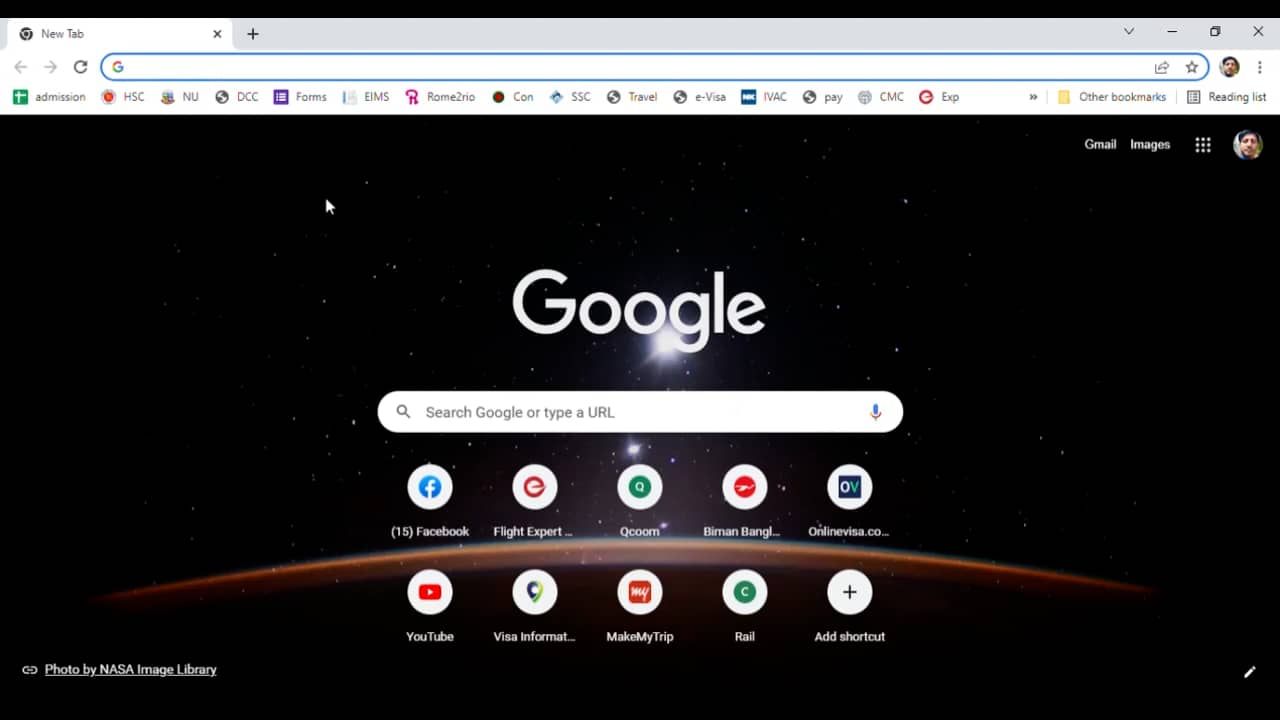Select the New Tab browser tab
This screenshot has width=1280, height=720.
[120, 34]
